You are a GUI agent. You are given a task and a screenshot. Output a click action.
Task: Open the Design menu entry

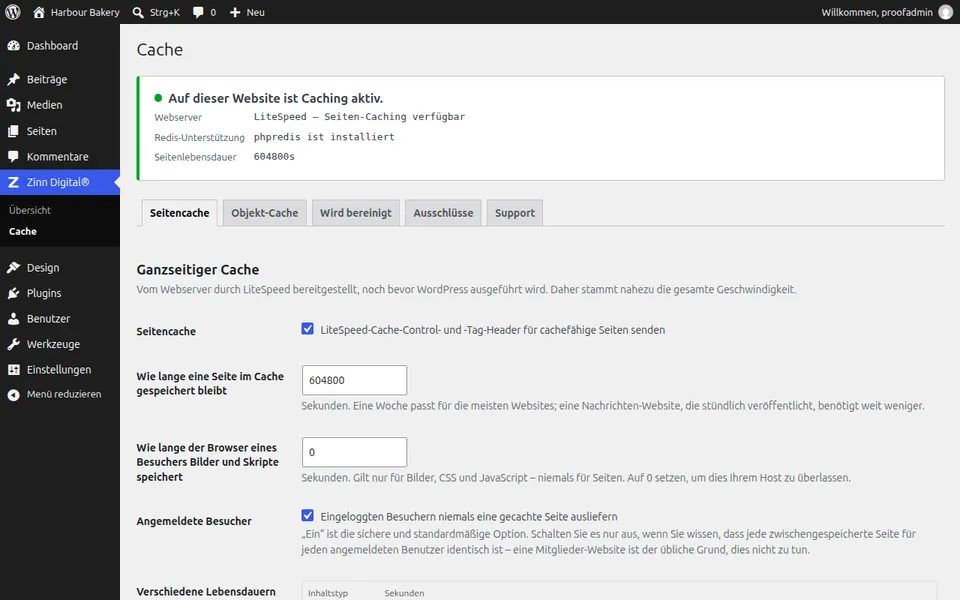click(60, 268)
